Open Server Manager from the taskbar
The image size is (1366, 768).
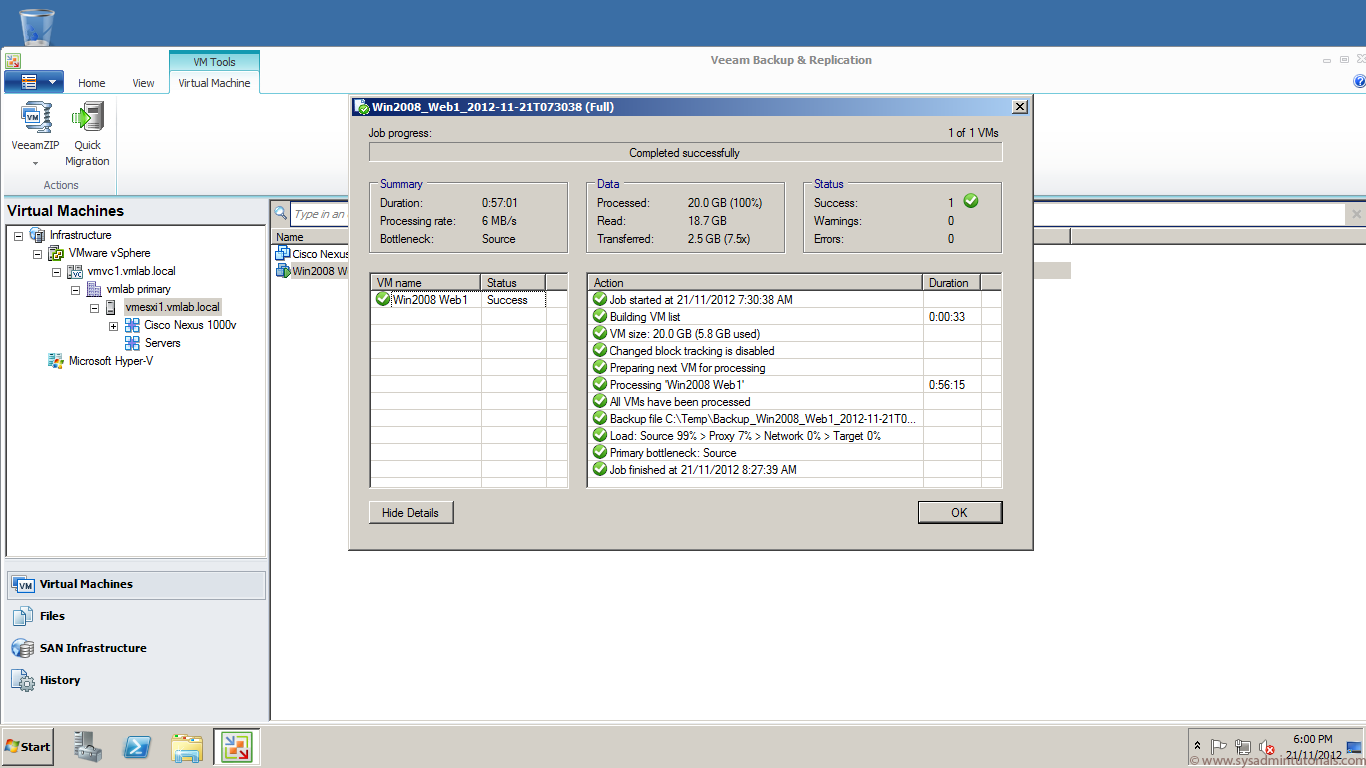click(x=89, y=747)
